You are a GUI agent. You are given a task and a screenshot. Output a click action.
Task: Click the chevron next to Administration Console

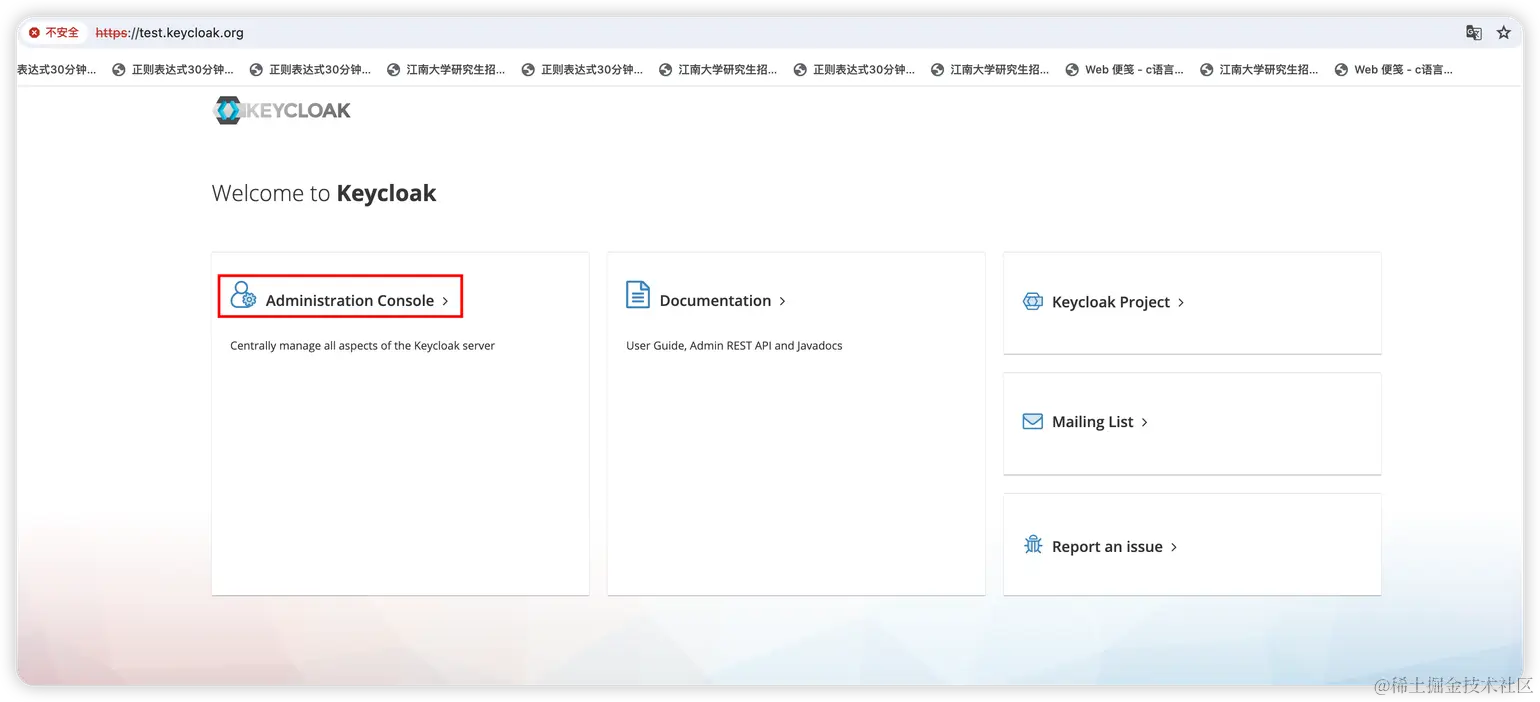(x=445, y=301)
